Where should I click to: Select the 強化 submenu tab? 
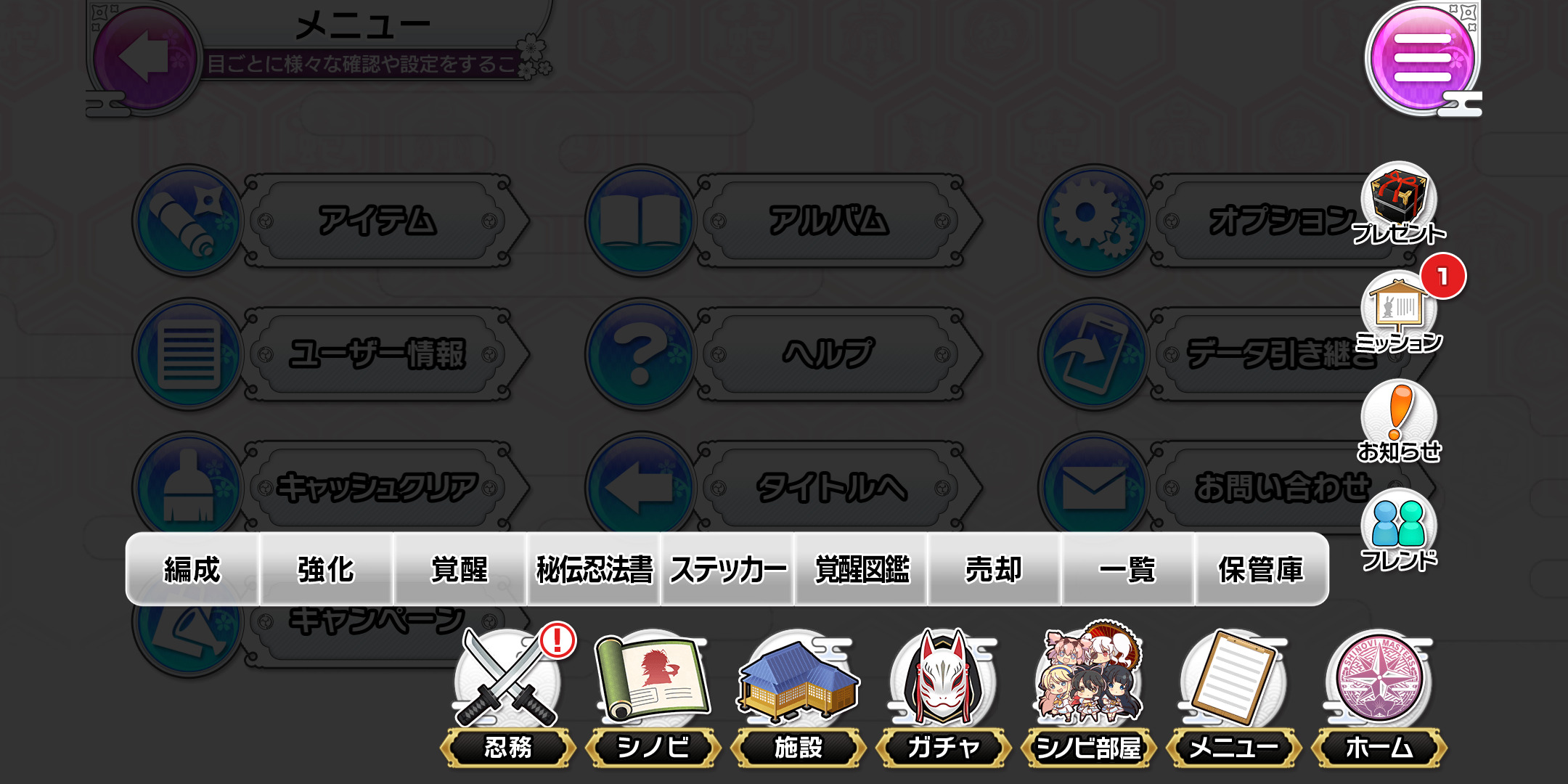point(326,569)
